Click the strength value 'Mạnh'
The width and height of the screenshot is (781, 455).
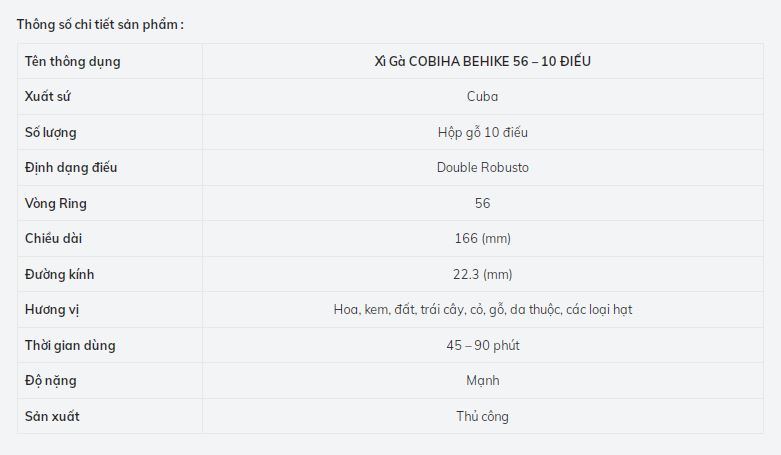point(482,380)
